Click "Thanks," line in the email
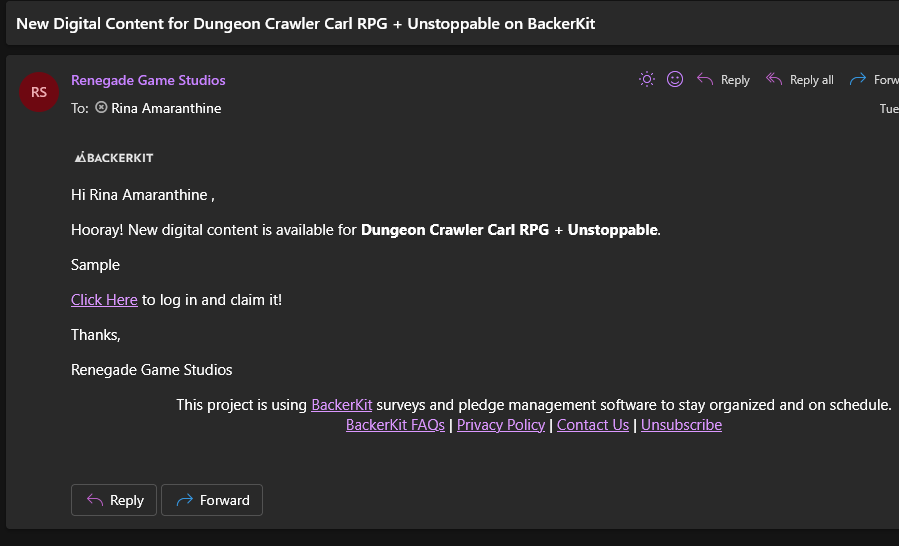 96,335
